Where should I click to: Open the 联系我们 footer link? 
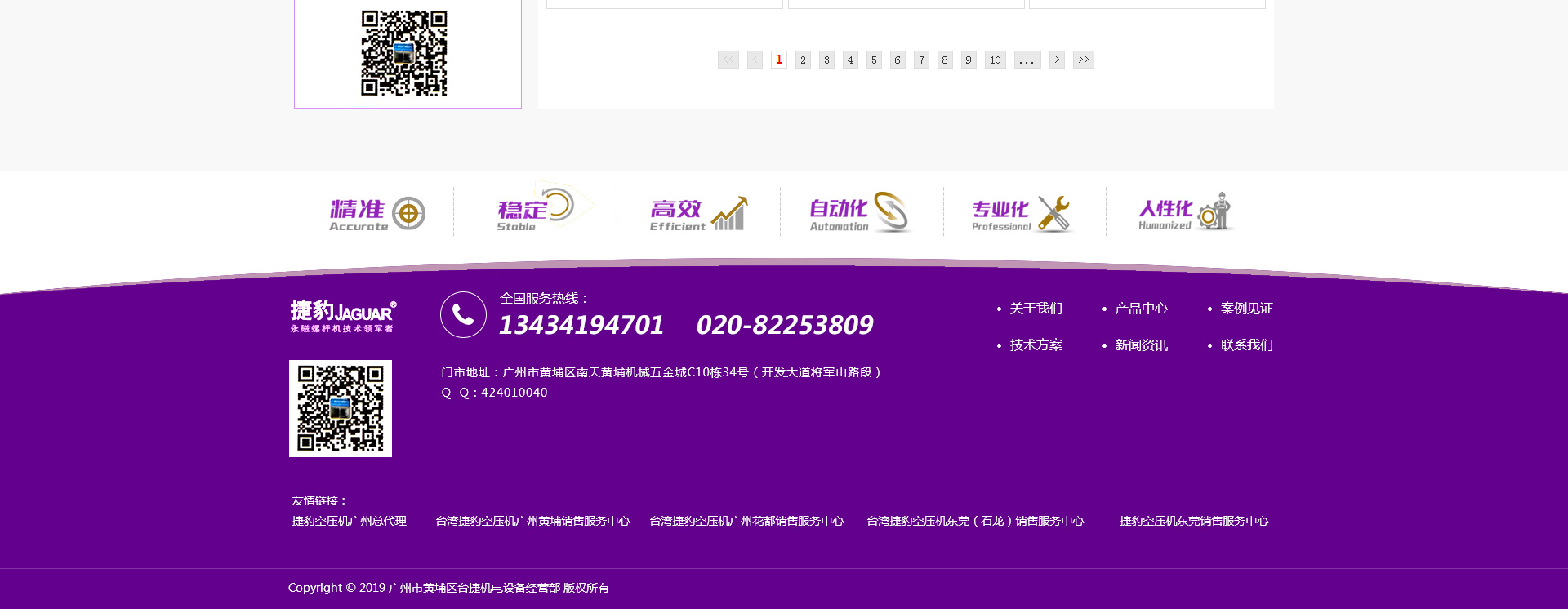click(x=1246, y=345)
